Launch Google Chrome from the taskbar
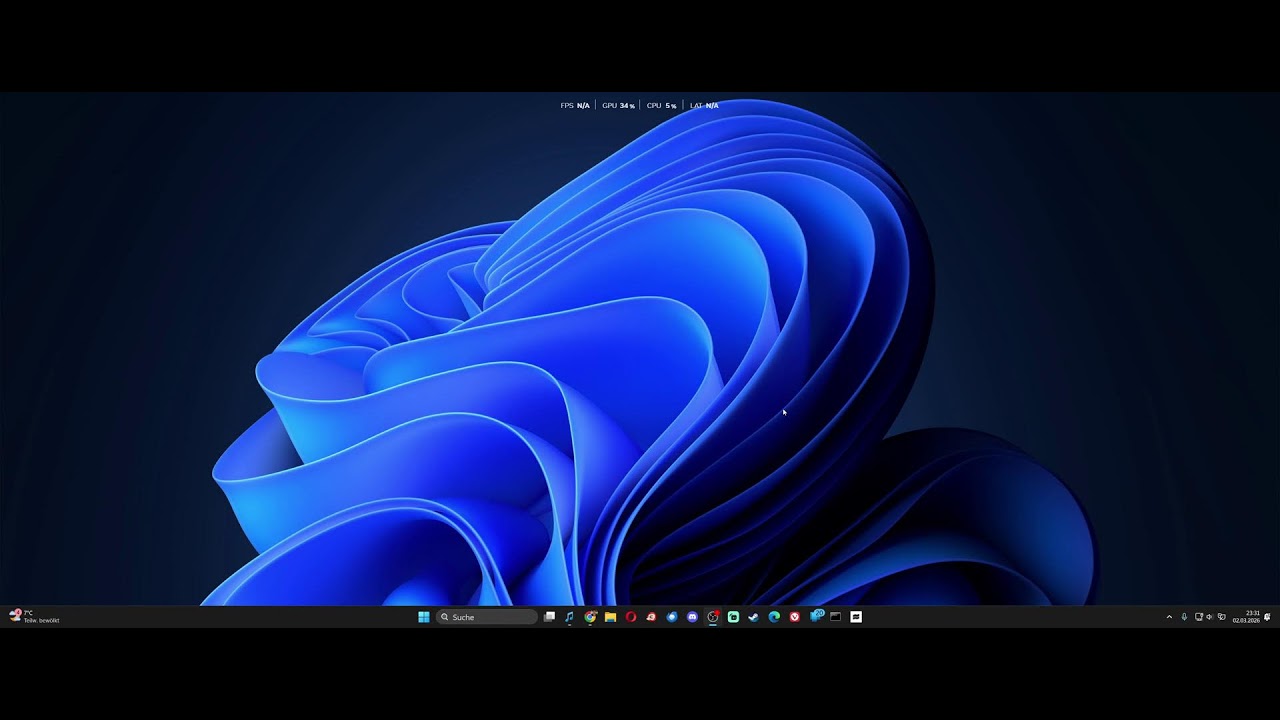Screen dimensions: 1280x720 point(590,617)
